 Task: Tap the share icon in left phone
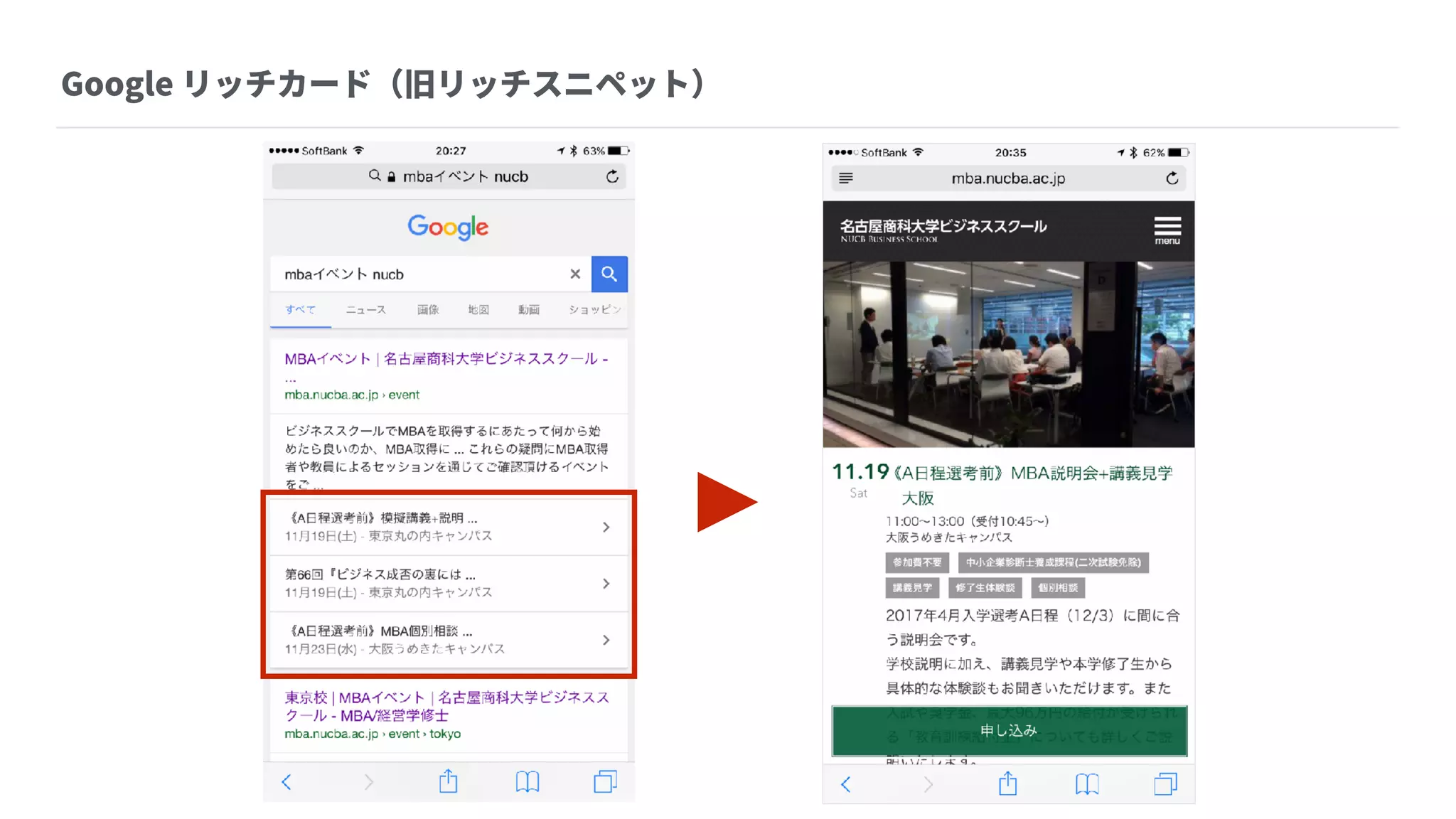pos(449,781)
